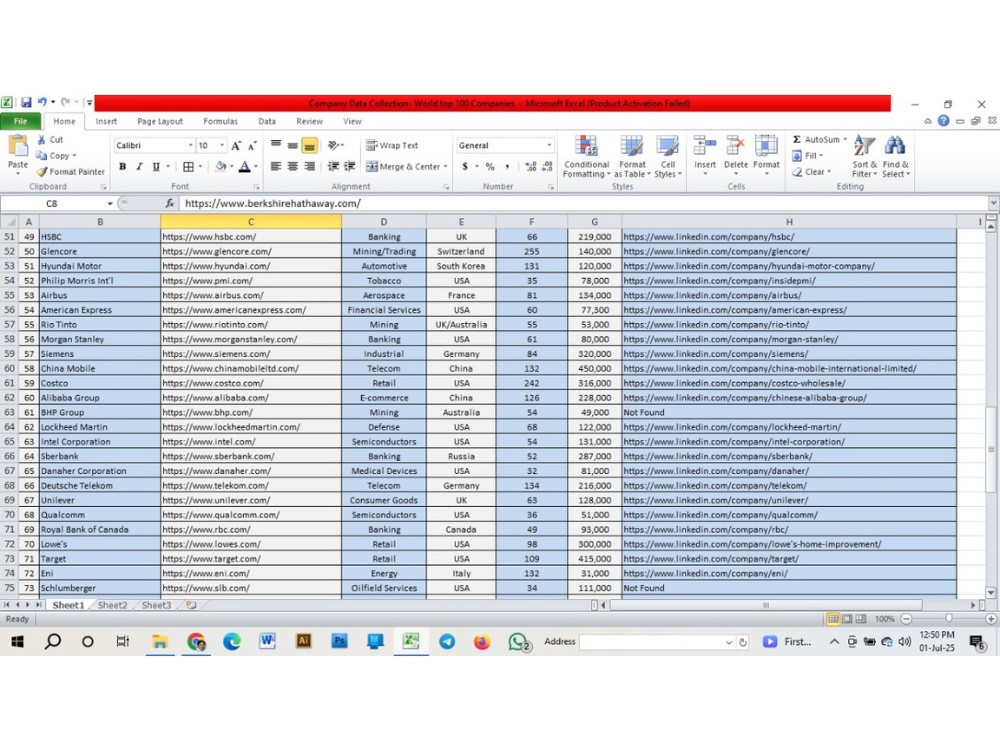The width and height of the screenshot is (1000, 750).
Task: Switch to the Data tab
Action: point(267,121)
